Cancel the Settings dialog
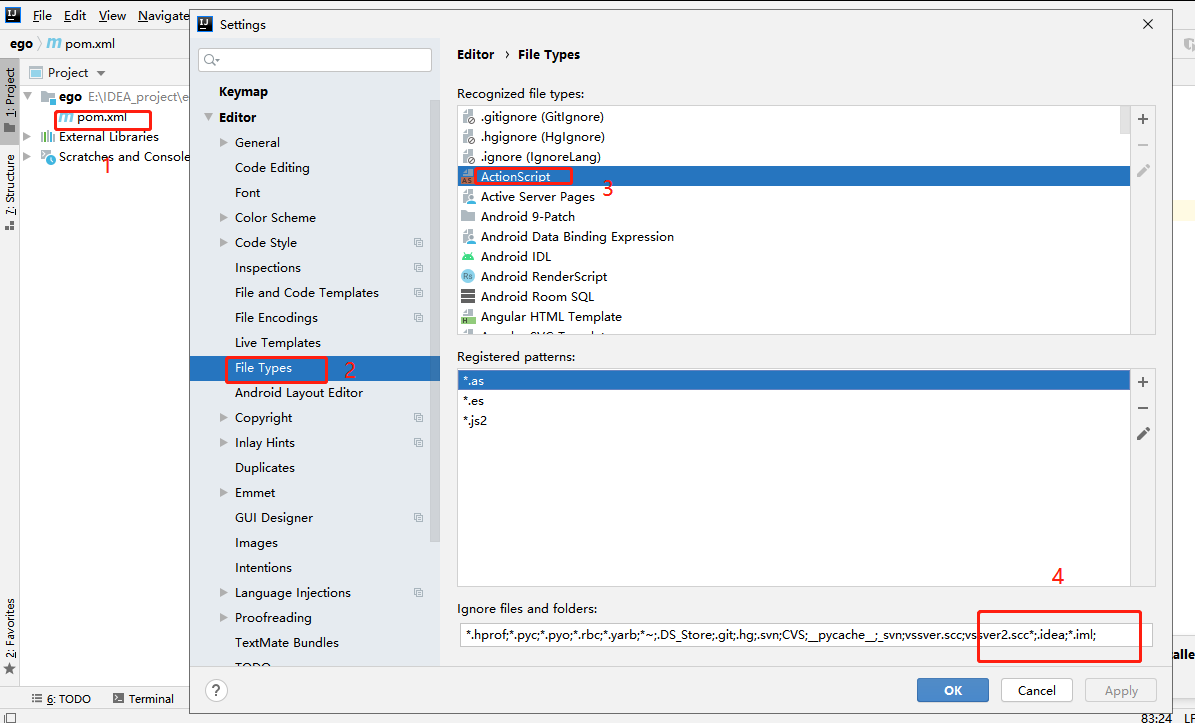Image resolution: width=1195 pixels, height=723 pixels. point(1036,690)
